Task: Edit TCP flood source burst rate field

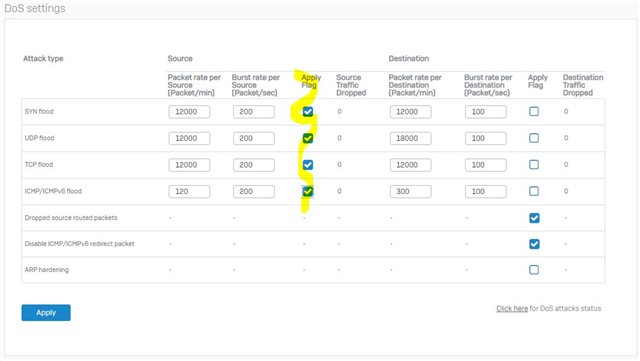Action: [254, 165]
